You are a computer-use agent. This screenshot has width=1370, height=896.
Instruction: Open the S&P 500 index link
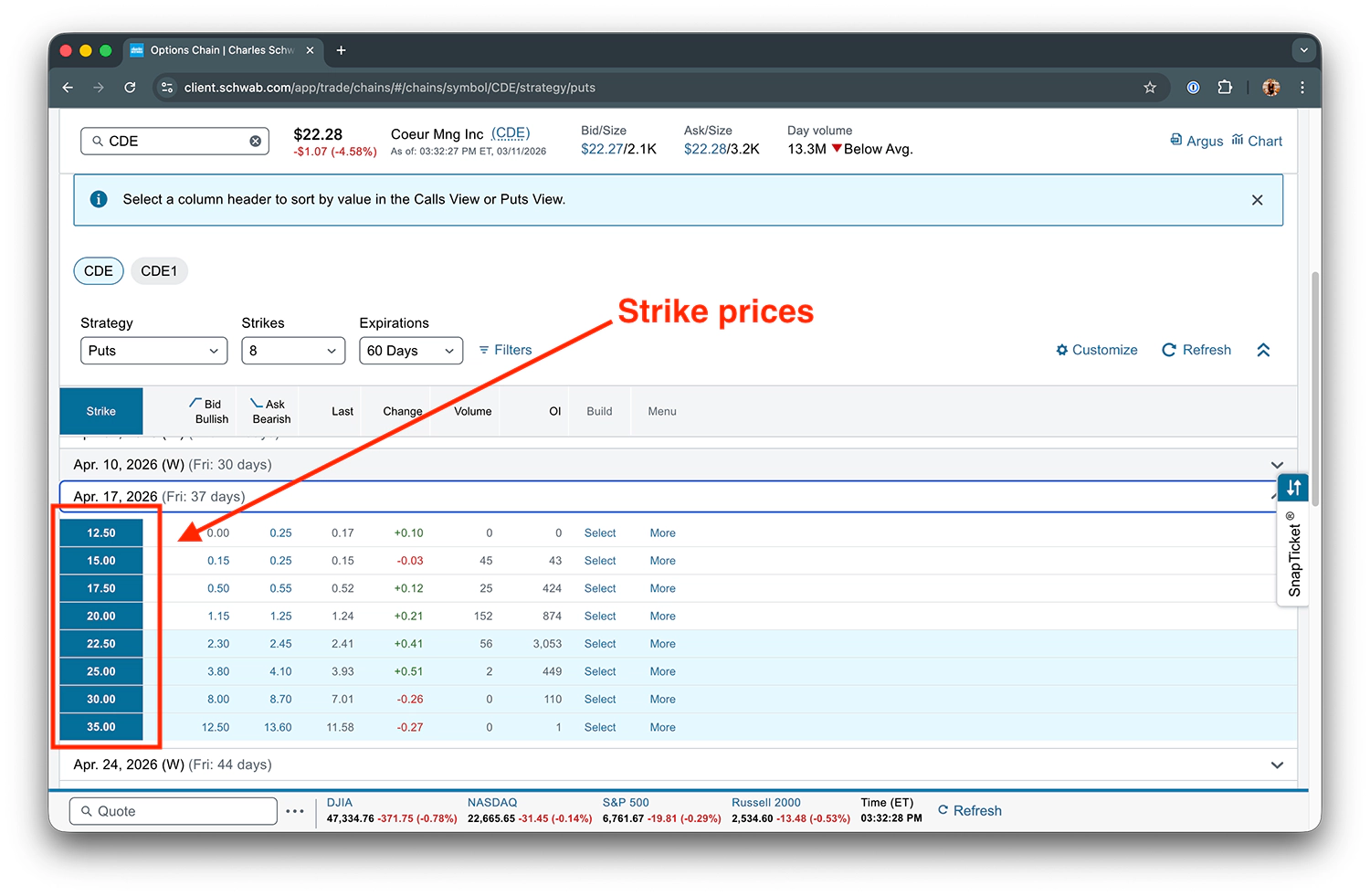point(626,803)
